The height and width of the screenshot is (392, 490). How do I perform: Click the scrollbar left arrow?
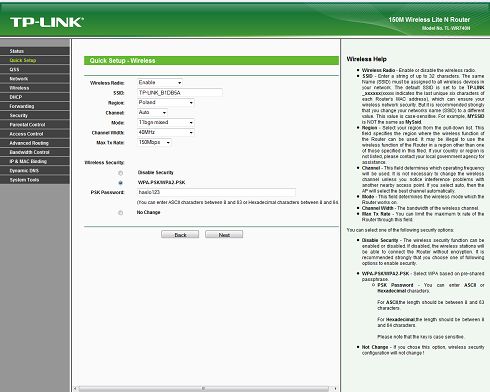(75, 388)
